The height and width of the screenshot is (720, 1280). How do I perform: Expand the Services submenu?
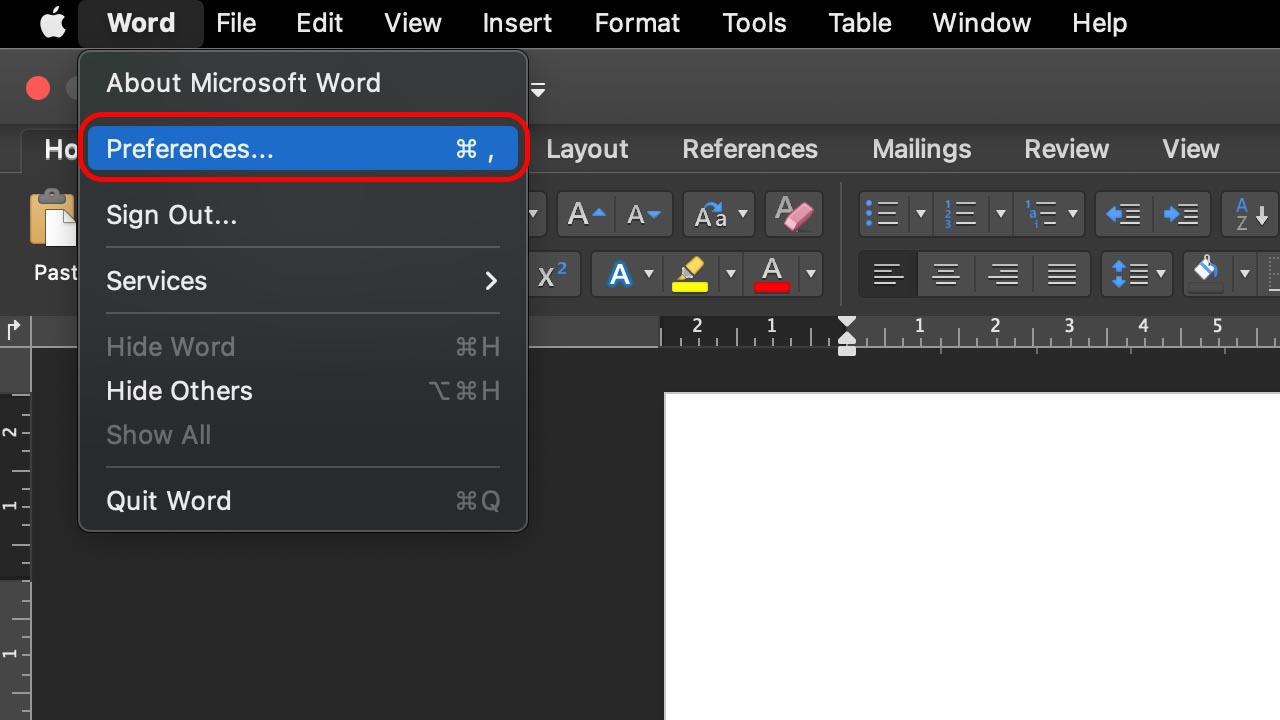(303, 281)
